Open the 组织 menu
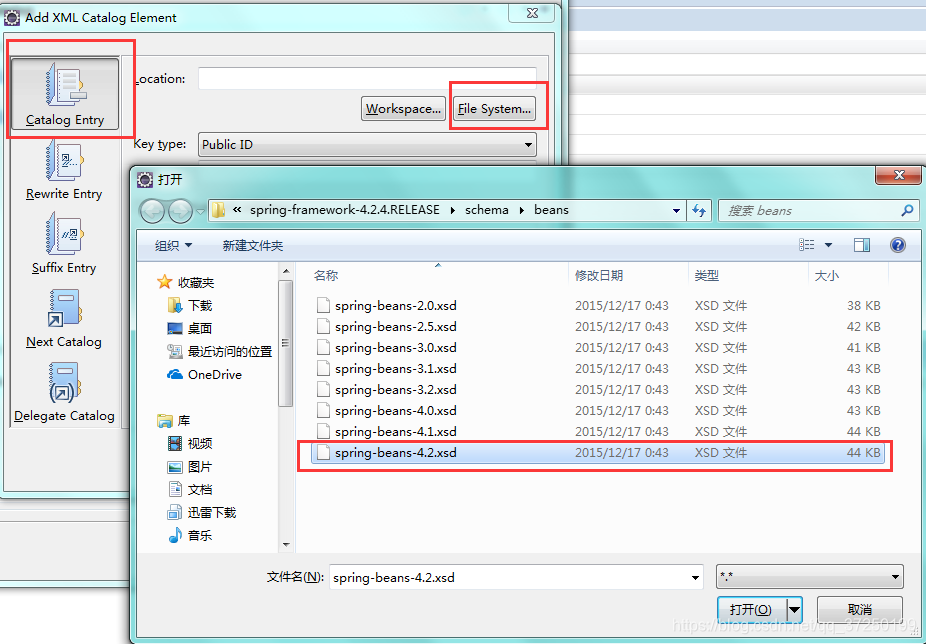 173,245
